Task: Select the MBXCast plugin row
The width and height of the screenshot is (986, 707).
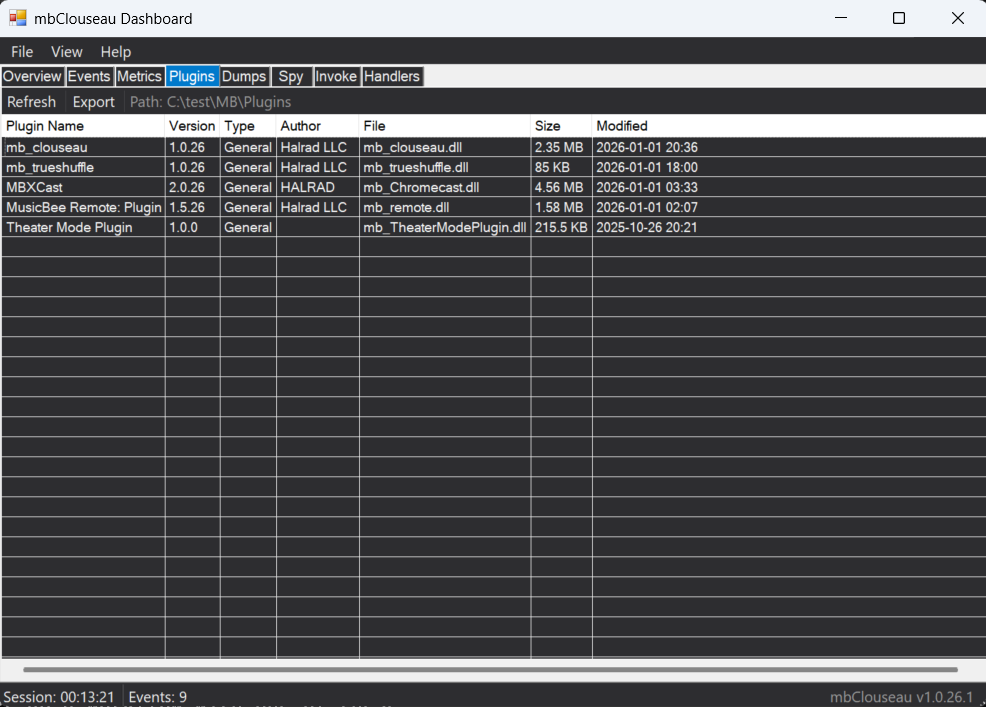Action: (80, 187)
